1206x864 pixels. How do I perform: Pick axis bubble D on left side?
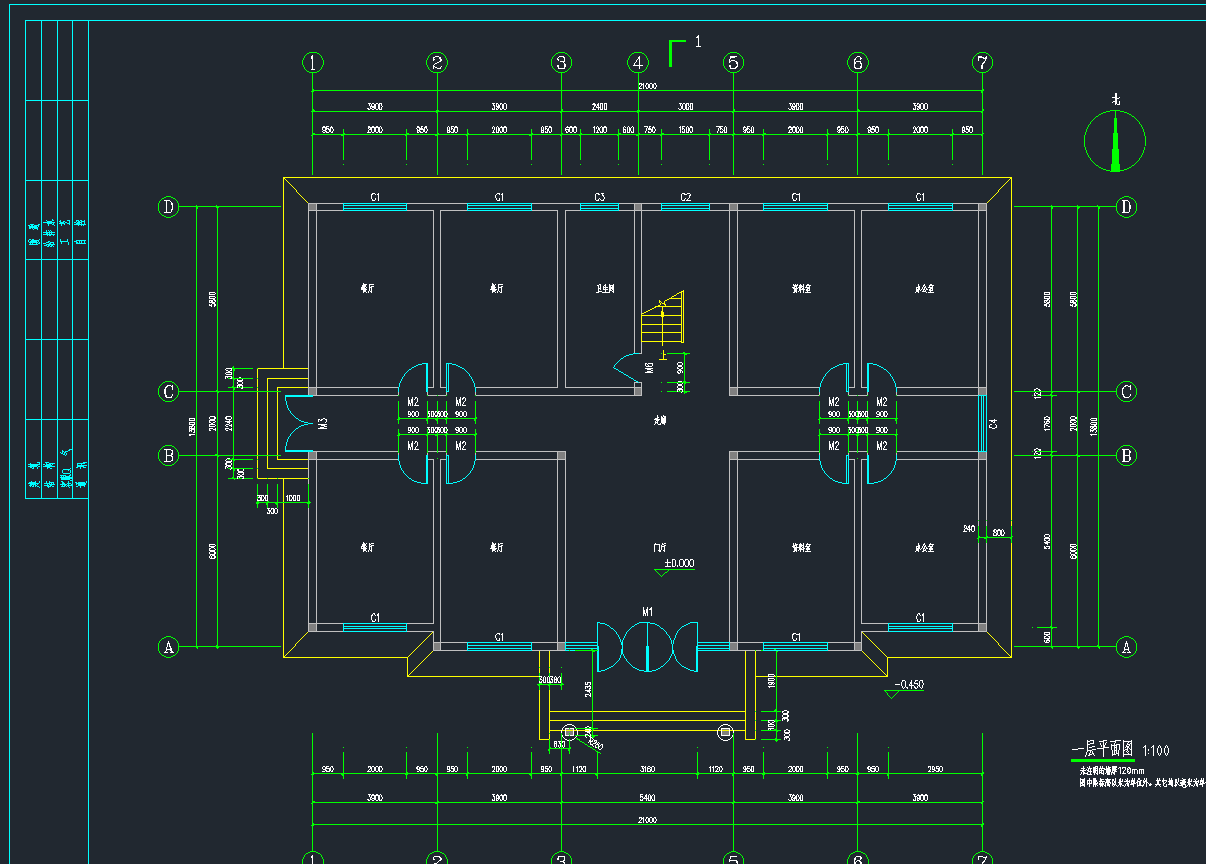[168, 207]
